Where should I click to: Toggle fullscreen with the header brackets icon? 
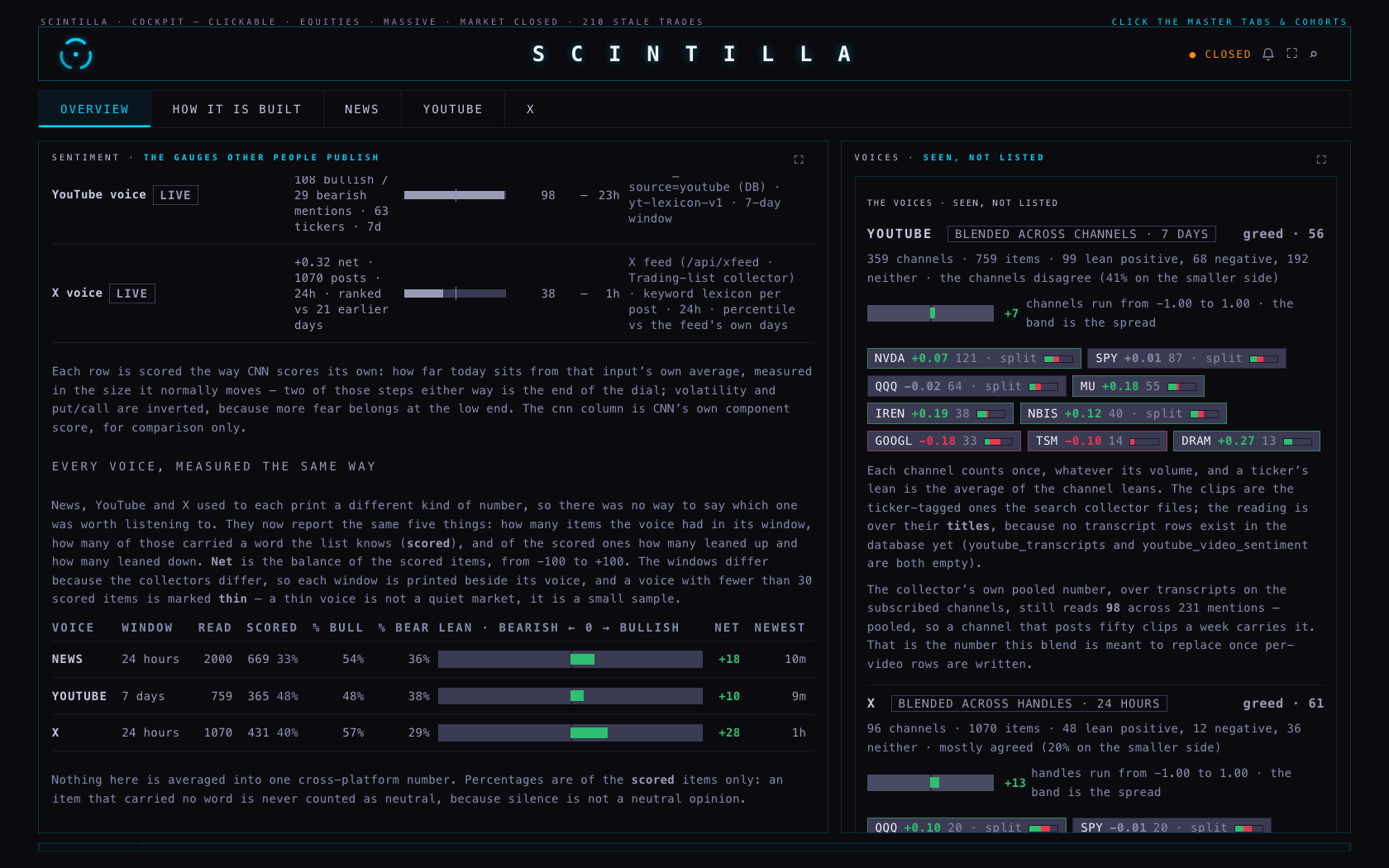[x=1291, y=53]
